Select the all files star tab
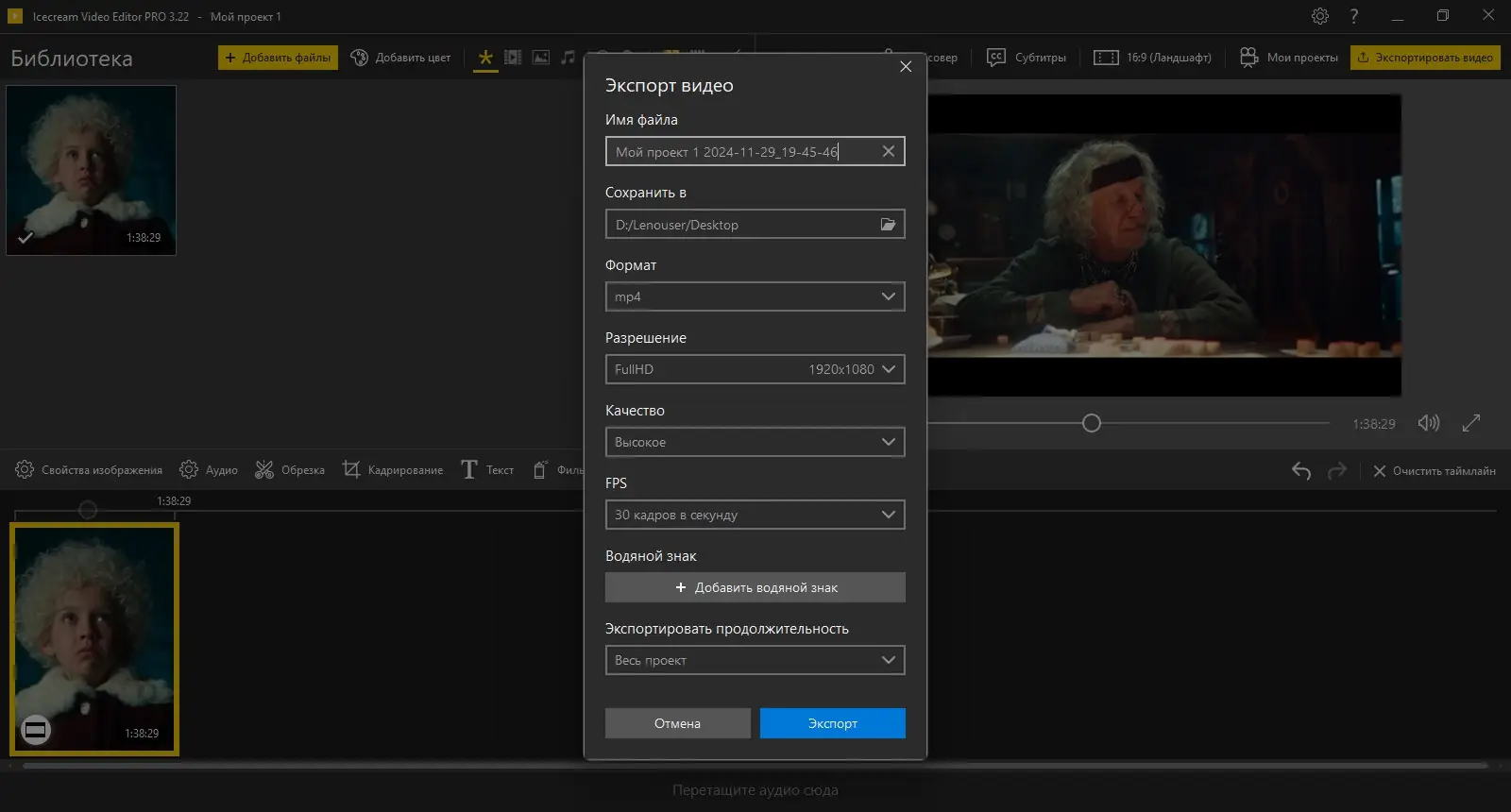The height and width of the screenshot is (812, 1511). (485, 58)
